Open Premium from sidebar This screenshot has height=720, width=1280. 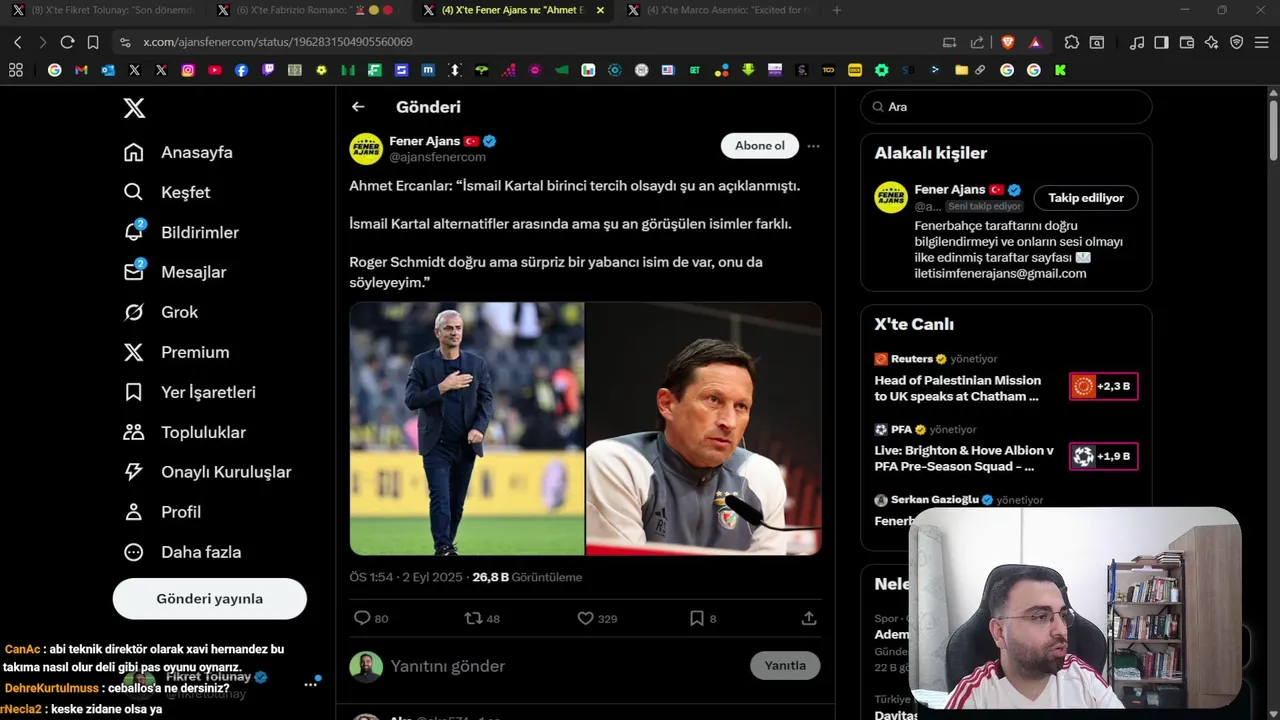point(175,352)
